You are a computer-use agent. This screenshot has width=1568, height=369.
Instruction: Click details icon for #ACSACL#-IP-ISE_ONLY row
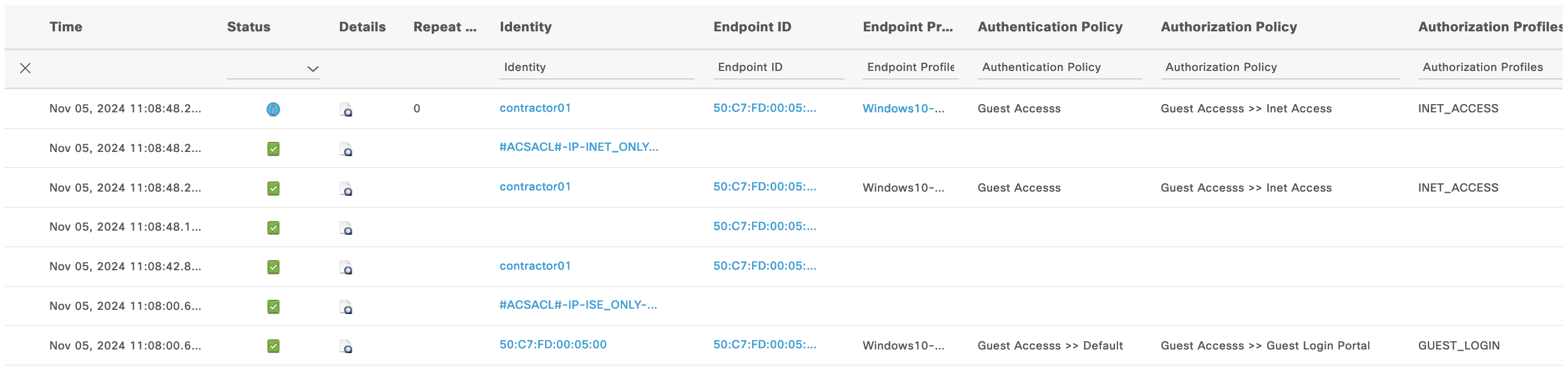346,307
